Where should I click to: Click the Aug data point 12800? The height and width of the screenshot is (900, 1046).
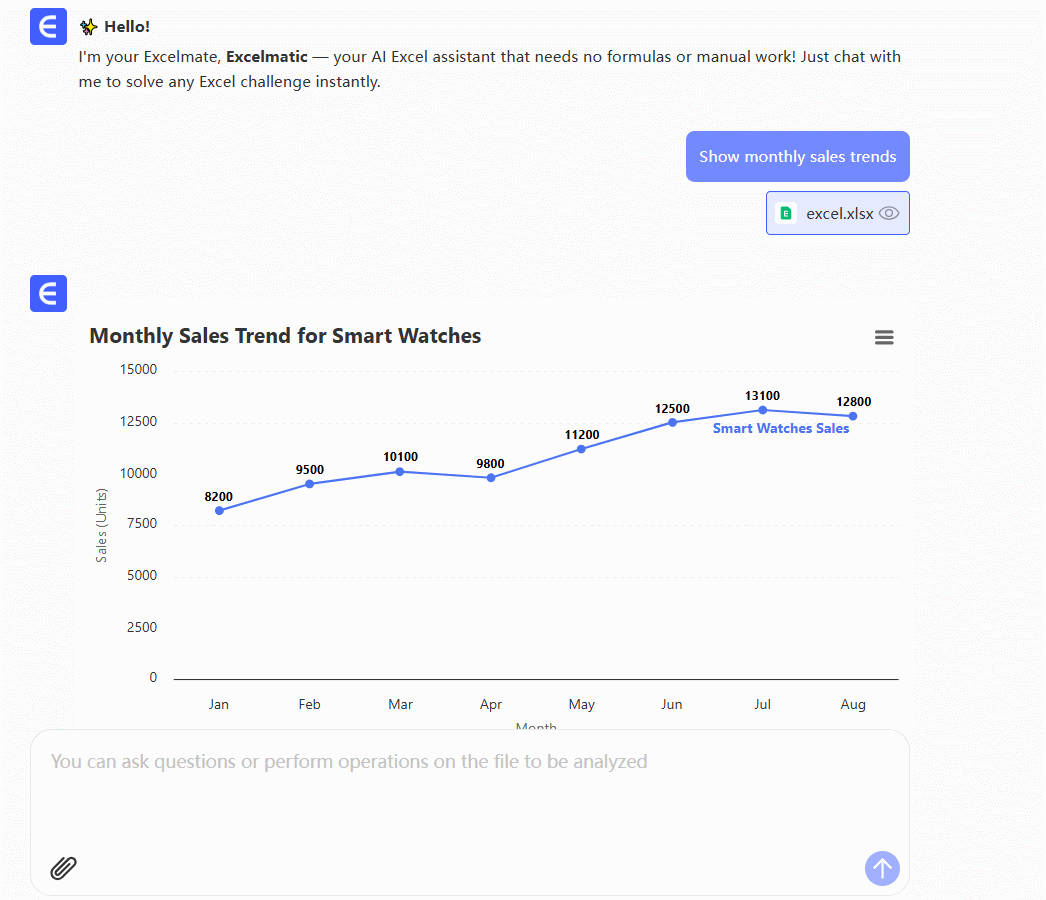[853, 416]
